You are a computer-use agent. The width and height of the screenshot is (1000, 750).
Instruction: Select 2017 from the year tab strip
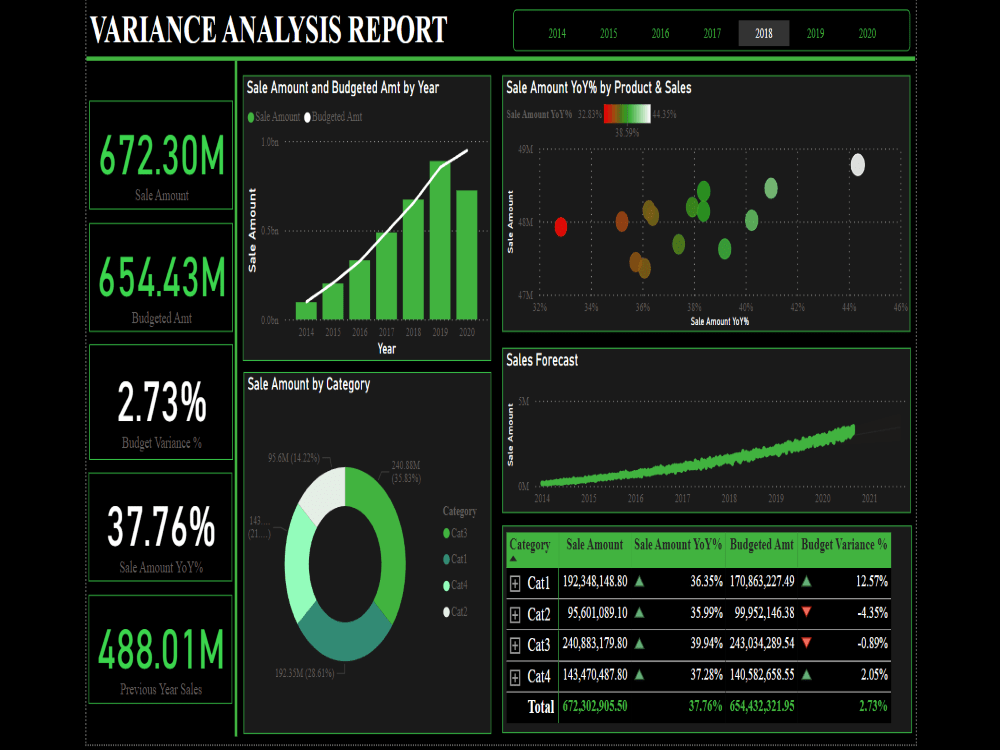click(x=711, y=33)
